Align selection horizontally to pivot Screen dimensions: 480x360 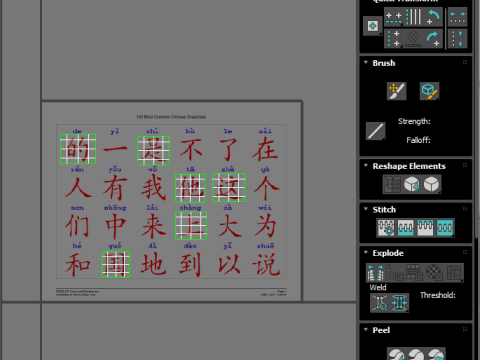394,17
